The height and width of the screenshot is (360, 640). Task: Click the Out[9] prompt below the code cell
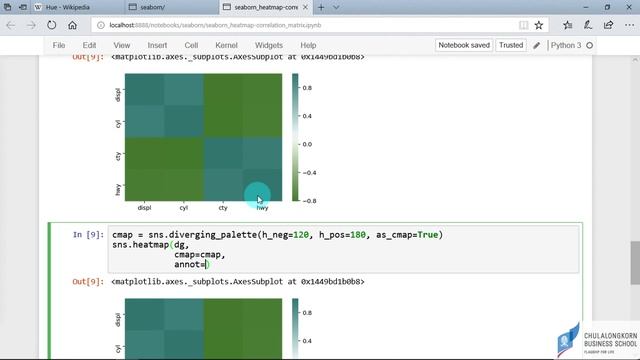click(x=88, y=282)
